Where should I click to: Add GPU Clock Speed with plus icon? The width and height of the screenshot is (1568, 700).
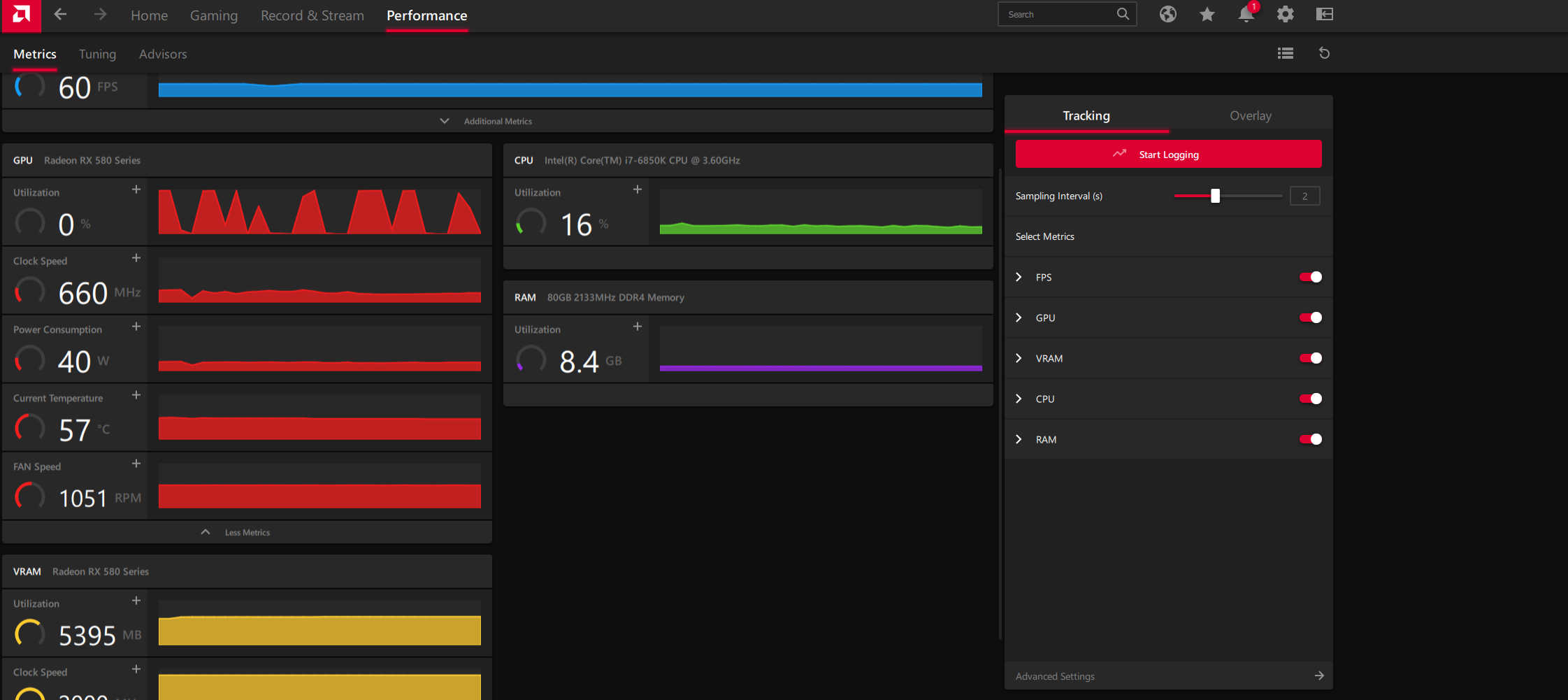point(136,258)
